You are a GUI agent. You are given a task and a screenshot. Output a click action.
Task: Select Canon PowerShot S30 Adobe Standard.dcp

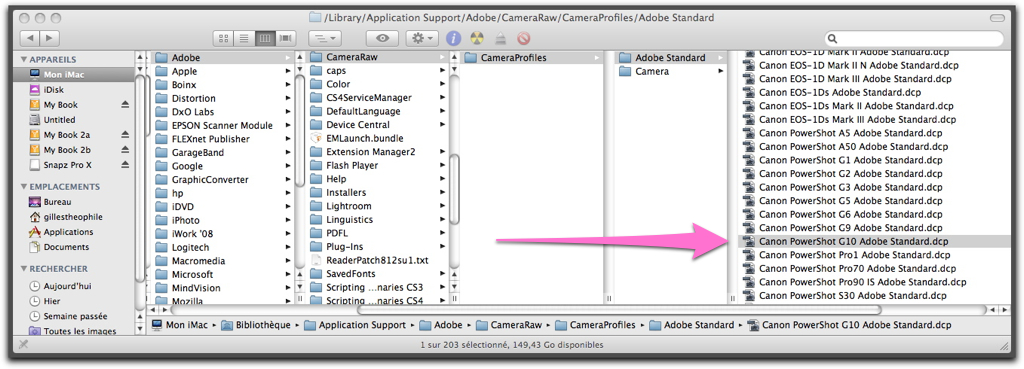(852, 295)
